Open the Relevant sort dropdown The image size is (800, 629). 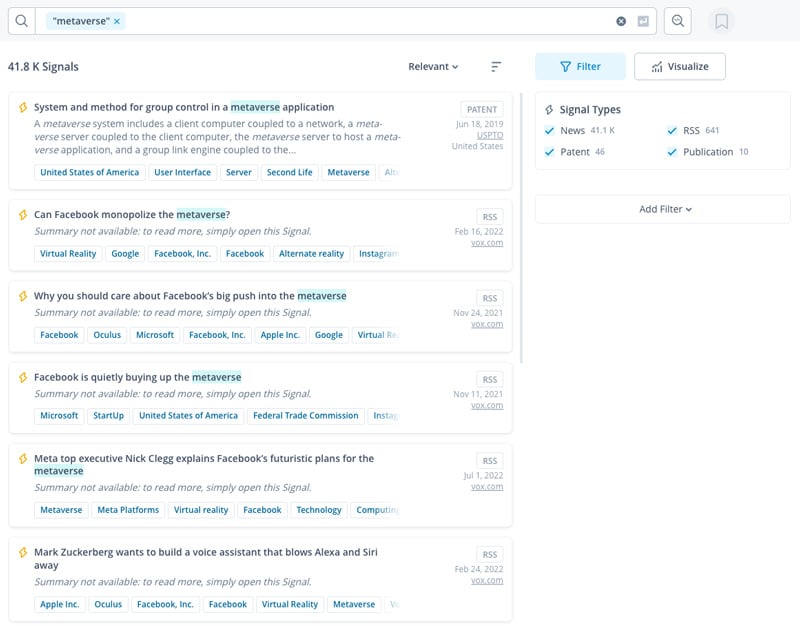point(433,67)
